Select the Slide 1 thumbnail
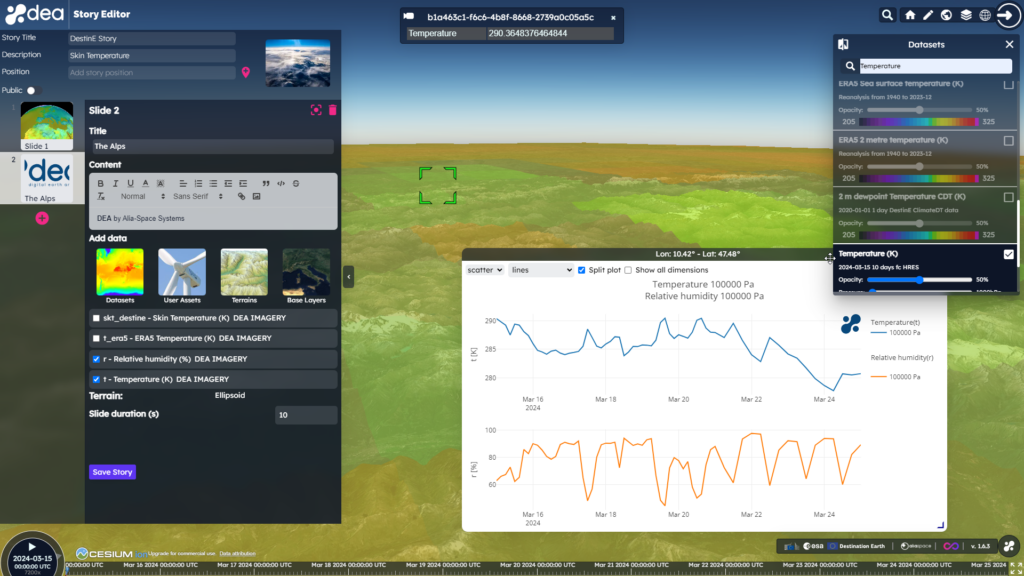Screen dimensions: 1024x576 coord(47,124)
